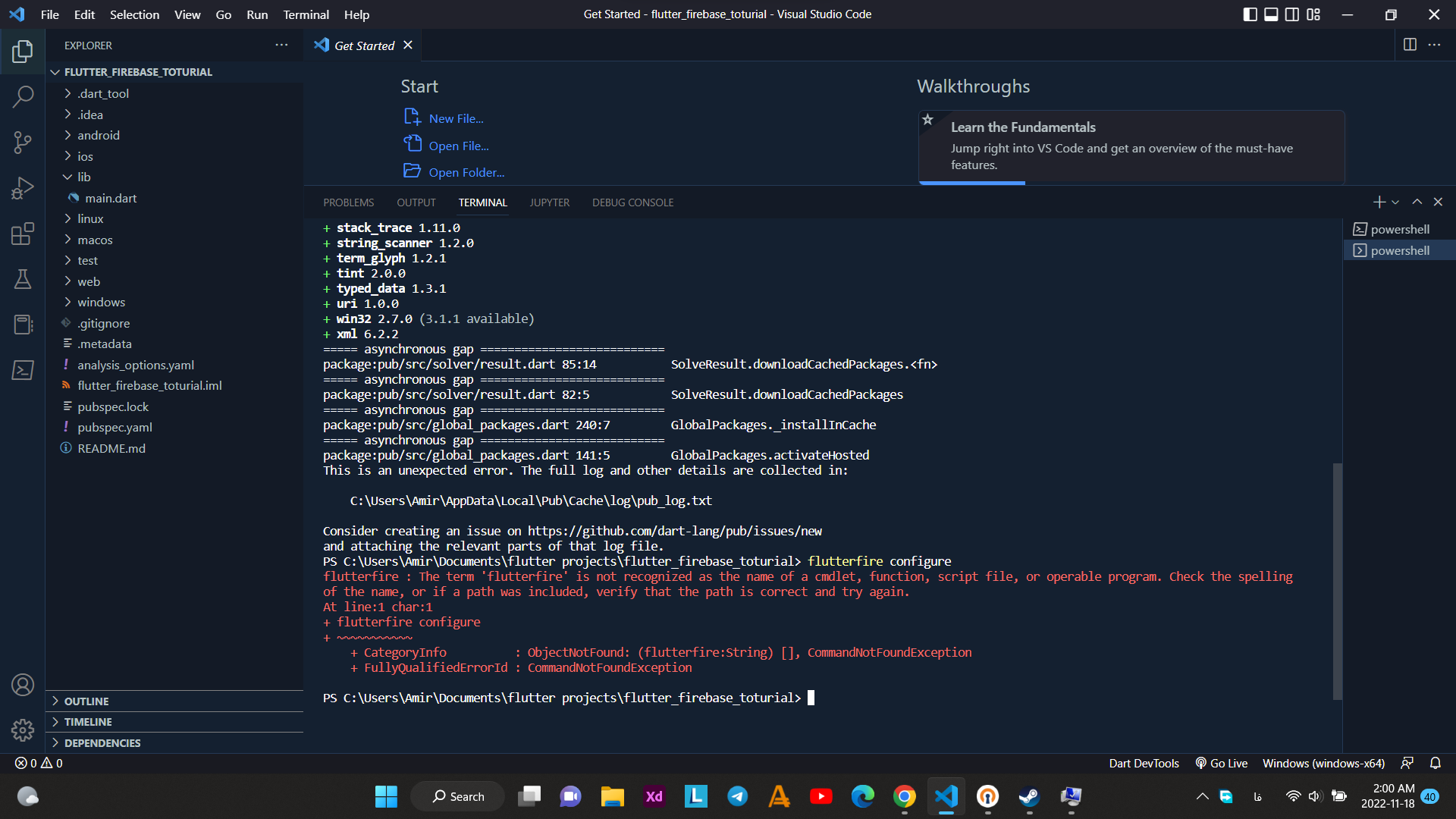Screen dimensions: 1456x819
Task: Expand the .dart_tool folder
Action: click(x=174, y=93)
